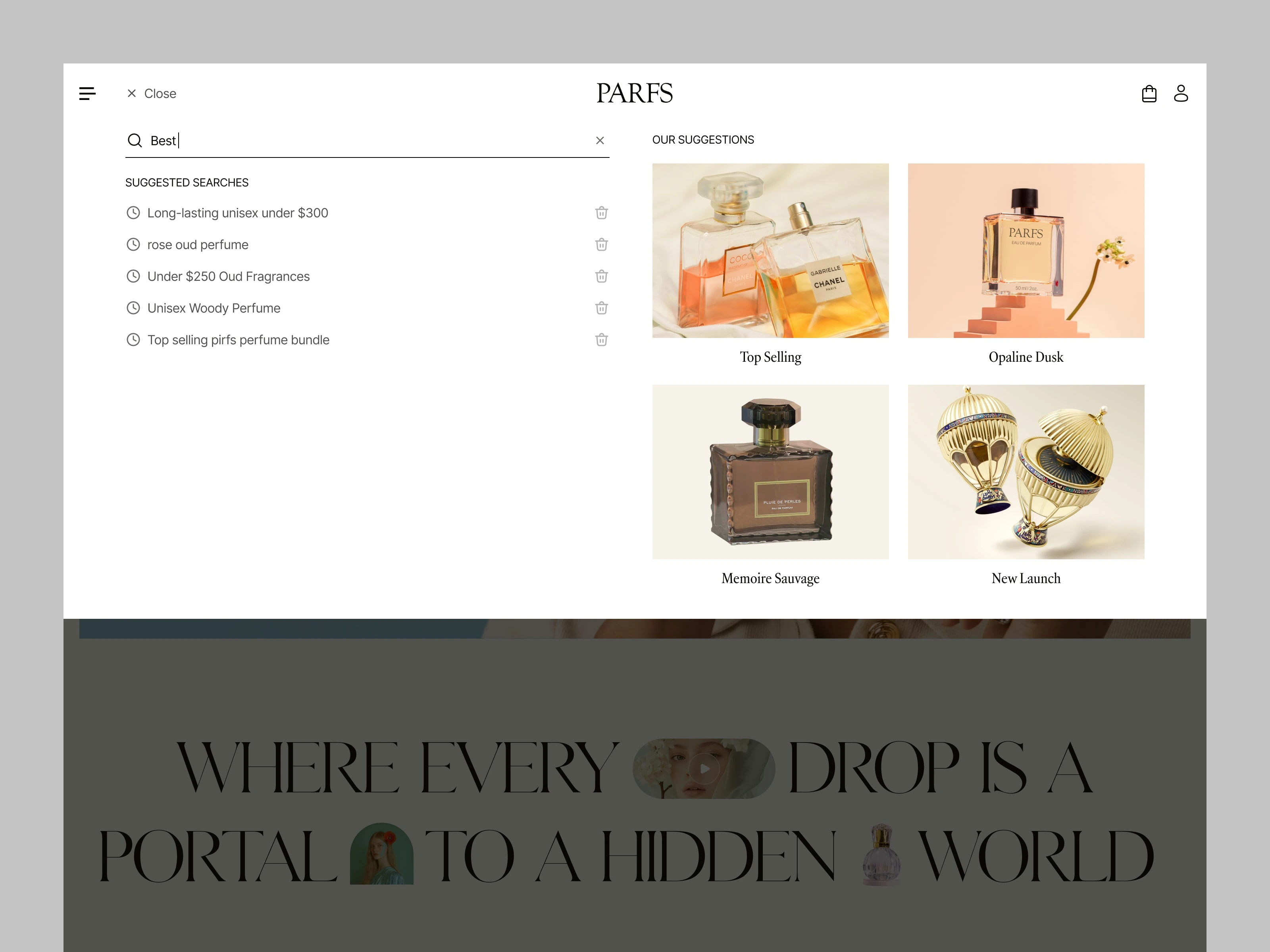Delete 'rose oud perfume' search entry
The height and width of the screenshot is (952, 1270).
(x=601, y=245)
